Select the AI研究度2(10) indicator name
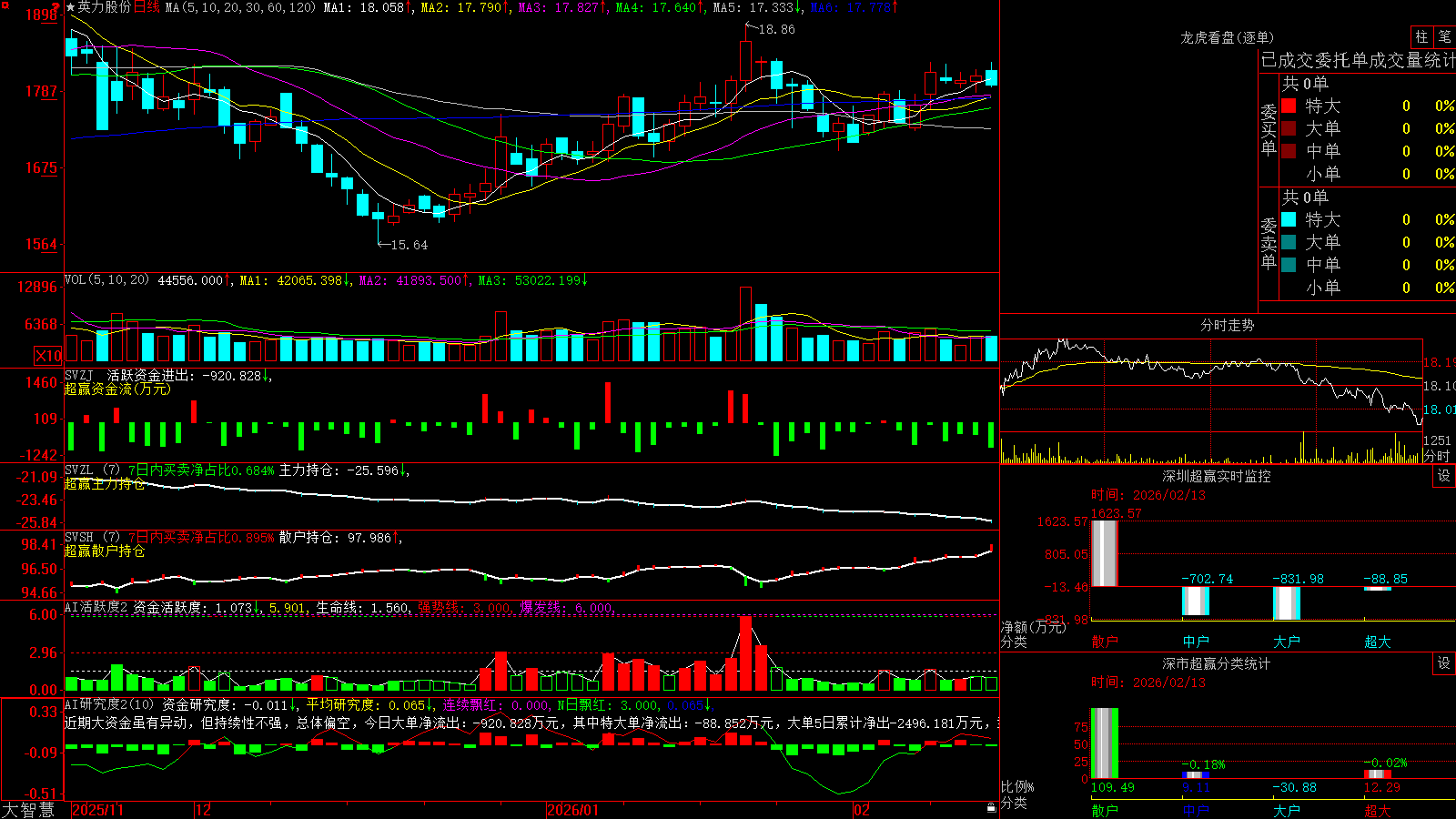This screenshot has width=1456, height=819. tap(110, 704)
